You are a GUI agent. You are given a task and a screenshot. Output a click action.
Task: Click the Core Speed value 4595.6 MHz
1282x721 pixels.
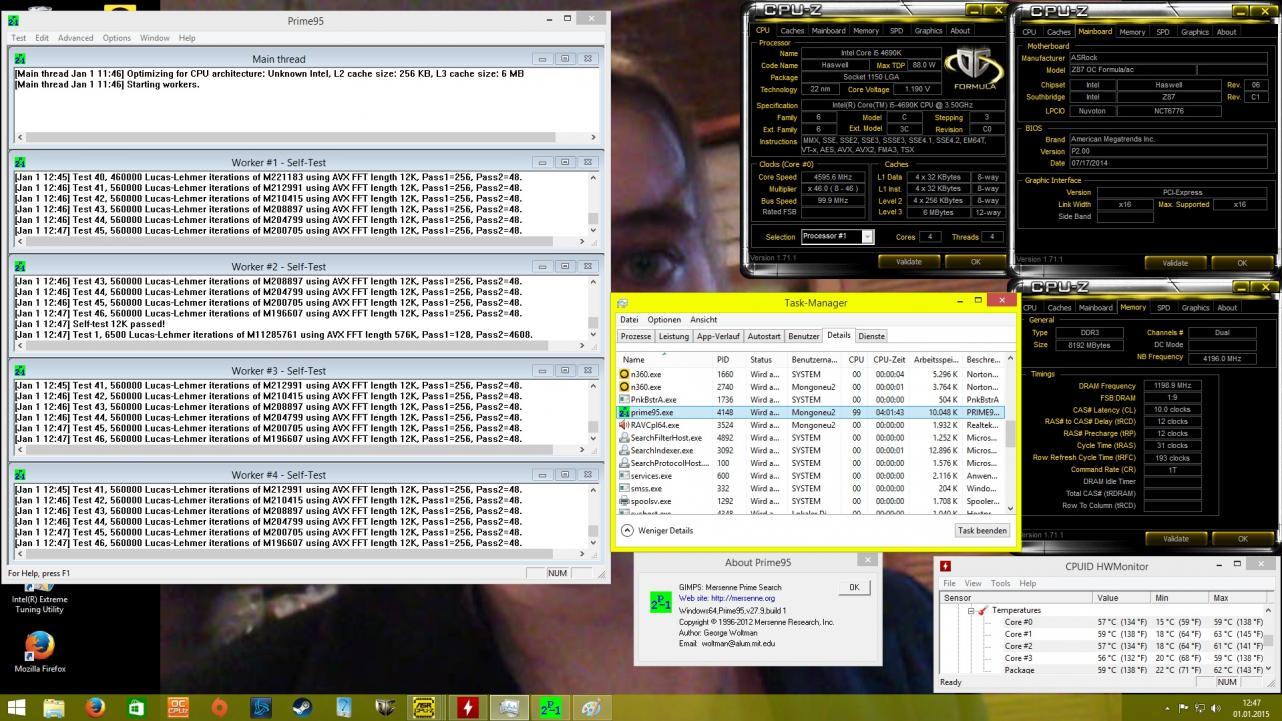tap(833, 177)
